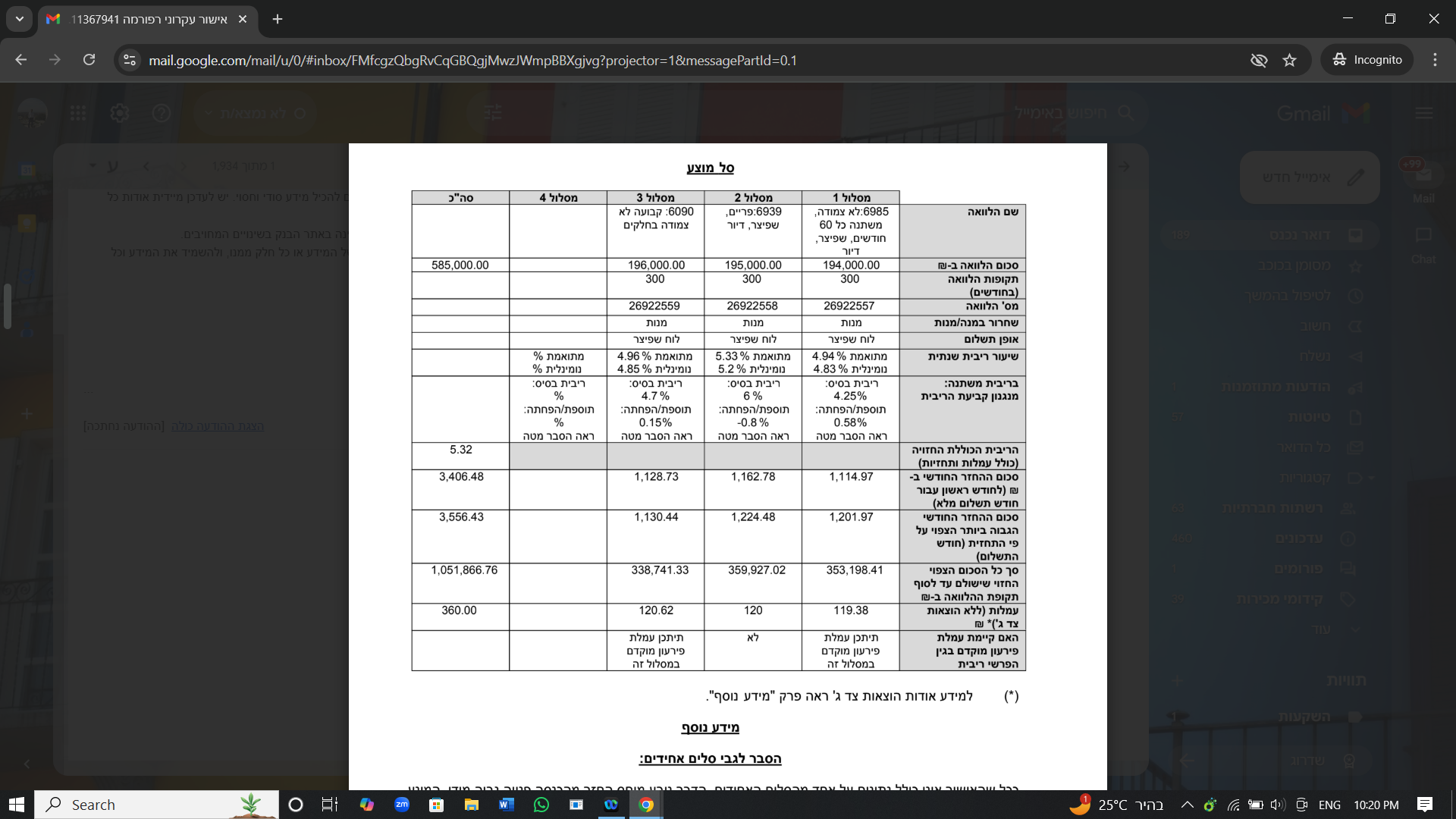Click third-party cookies blocked eye icon

tap(1259, 60)
